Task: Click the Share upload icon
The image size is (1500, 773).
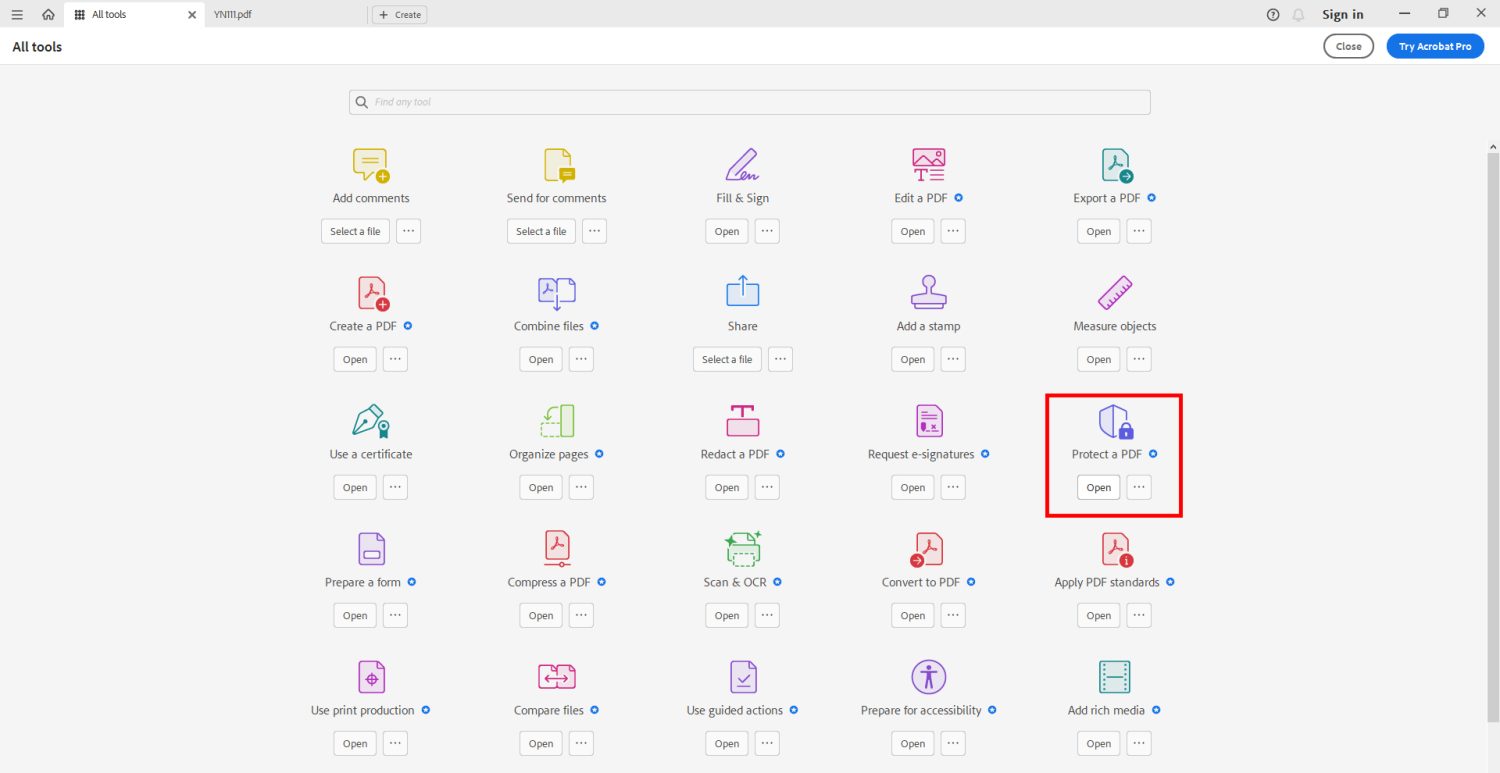Action: coord(742,292)
